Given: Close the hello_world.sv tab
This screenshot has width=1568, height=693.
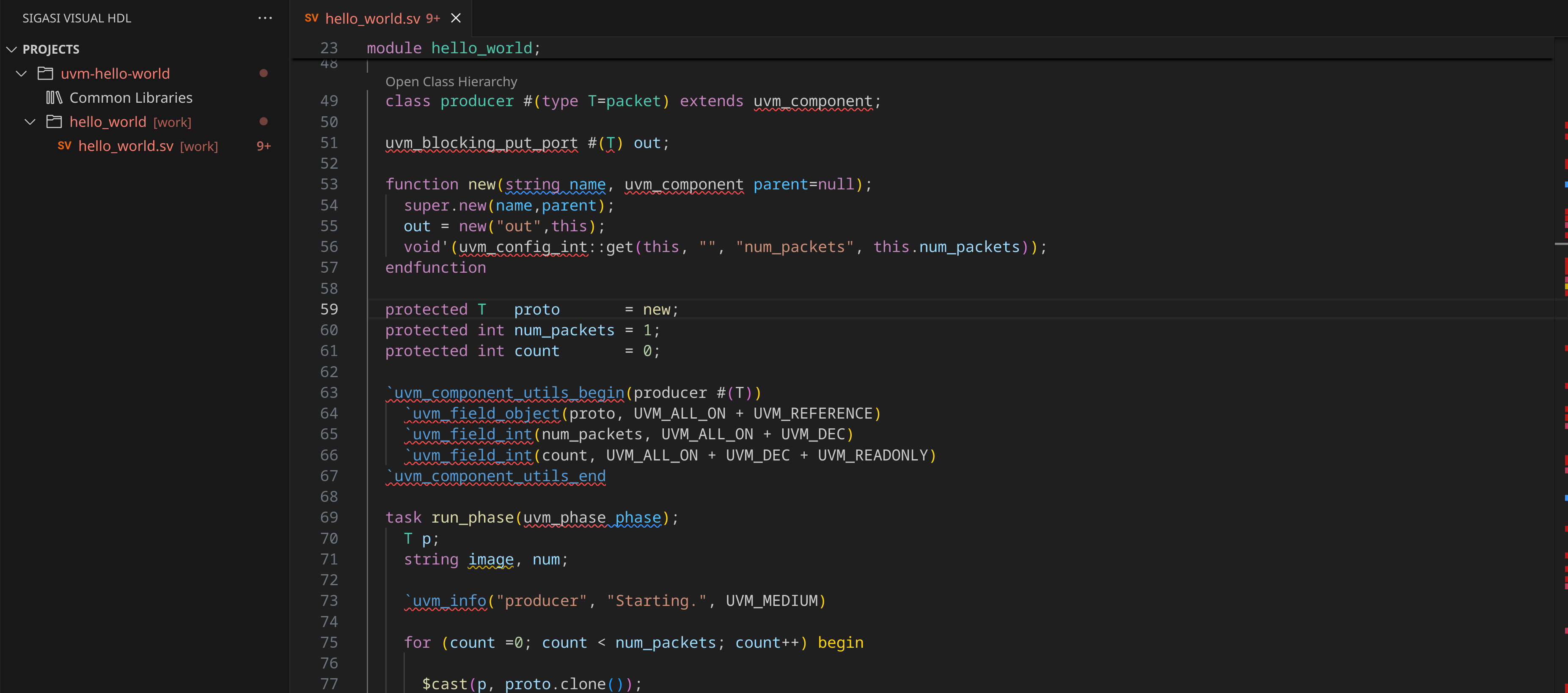Looking at the screenshot, I should tap(455, 18).
